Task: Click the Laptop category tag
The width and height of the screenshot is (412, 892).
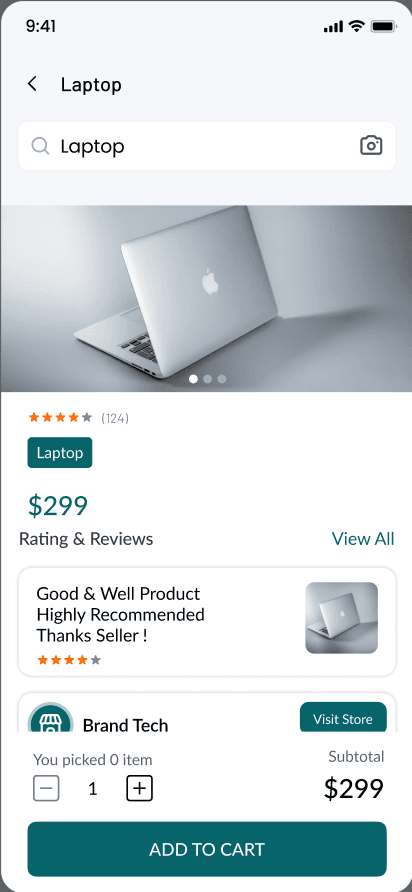Action: pos(60,453)
